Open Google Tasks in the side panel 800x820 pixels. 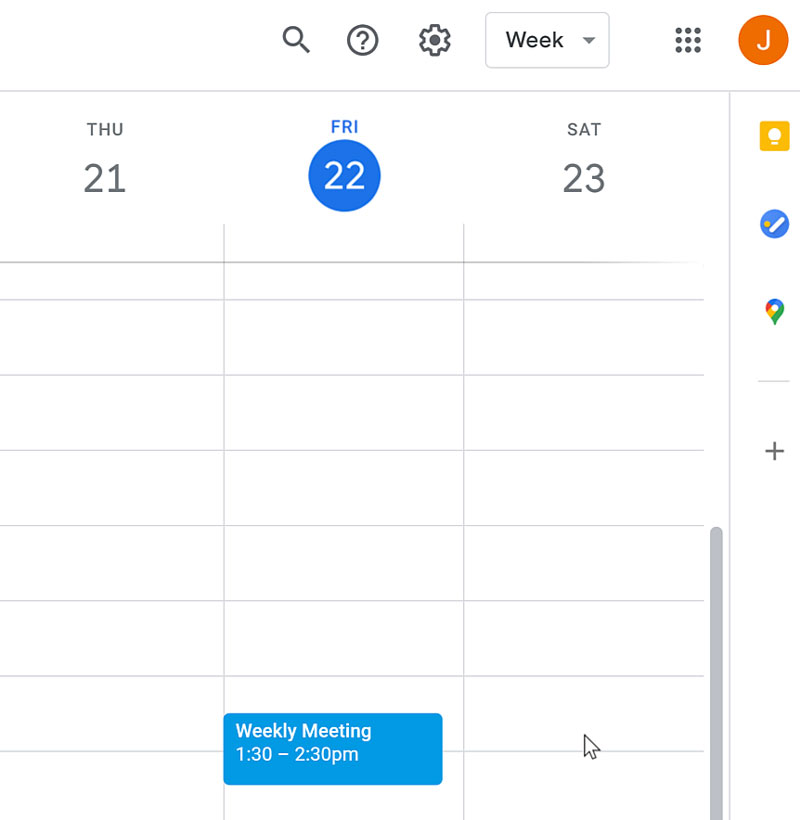click(x=774, y=224)
